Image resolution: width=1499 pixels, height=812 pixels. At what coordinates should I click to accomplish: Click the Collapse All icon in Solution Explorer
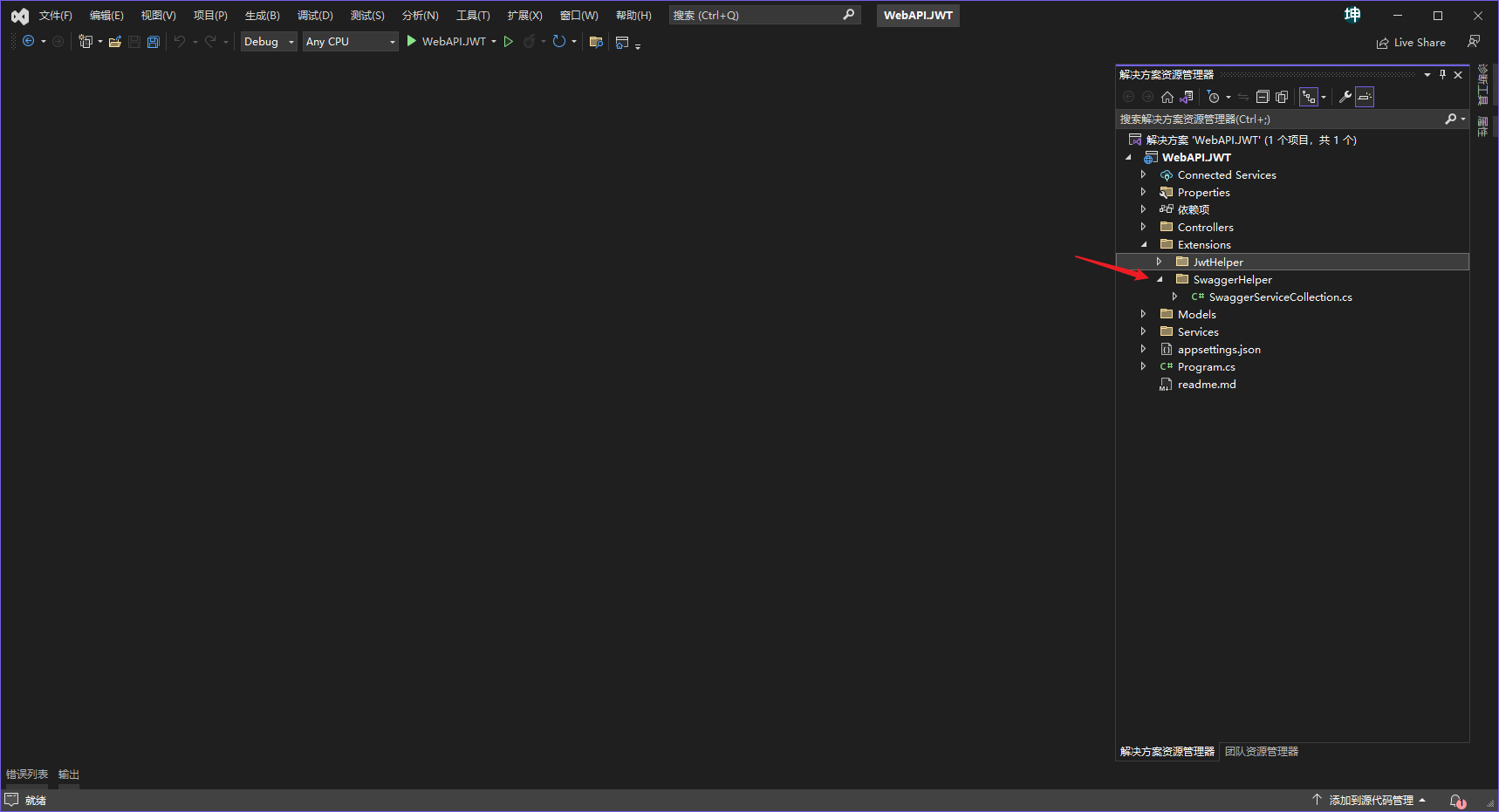[x=1263, y=96]
